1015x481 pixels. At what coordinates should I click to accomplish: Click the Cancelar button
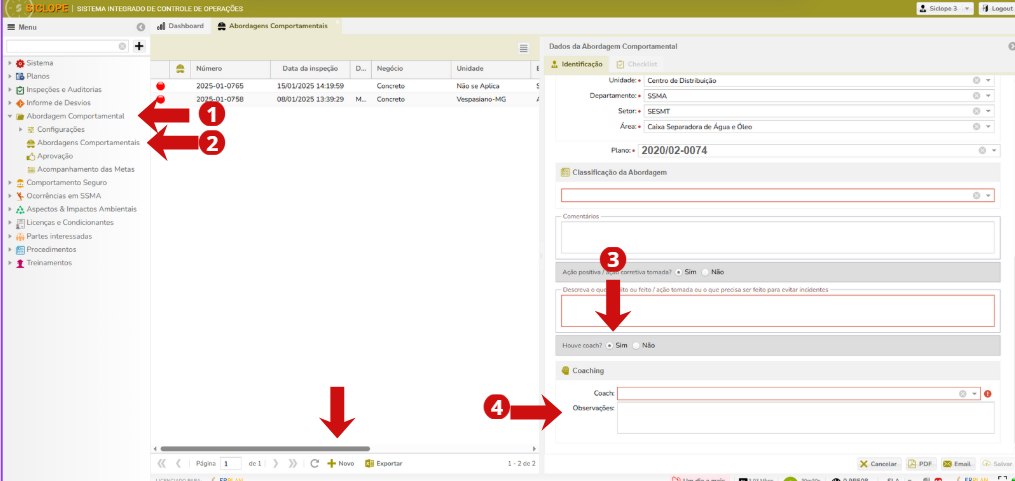point(878,464)
